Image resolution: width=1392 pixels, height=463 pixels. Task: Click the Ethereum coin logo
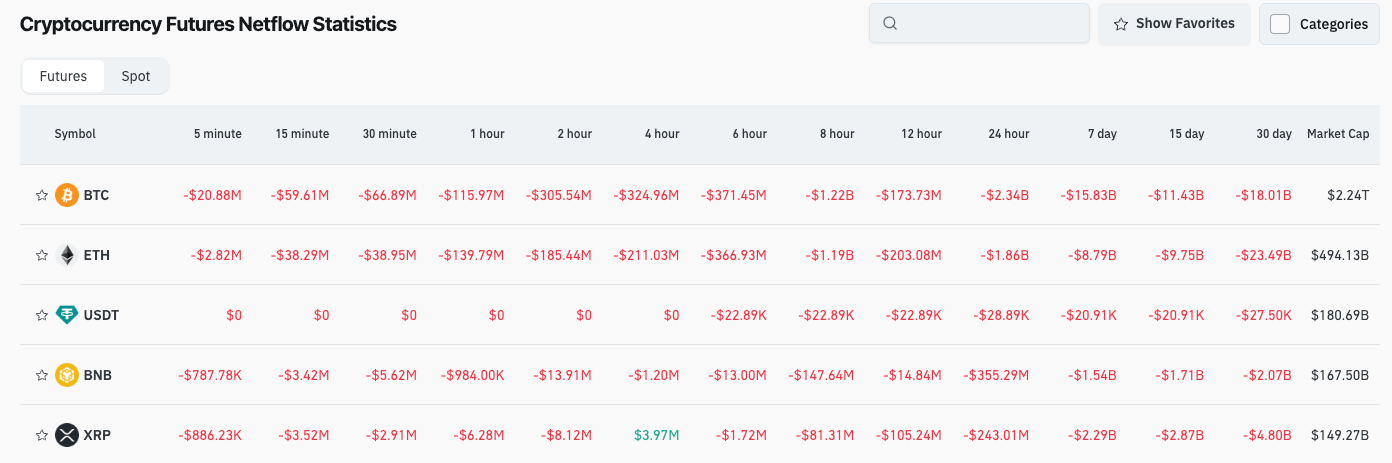tap(67, 255)
